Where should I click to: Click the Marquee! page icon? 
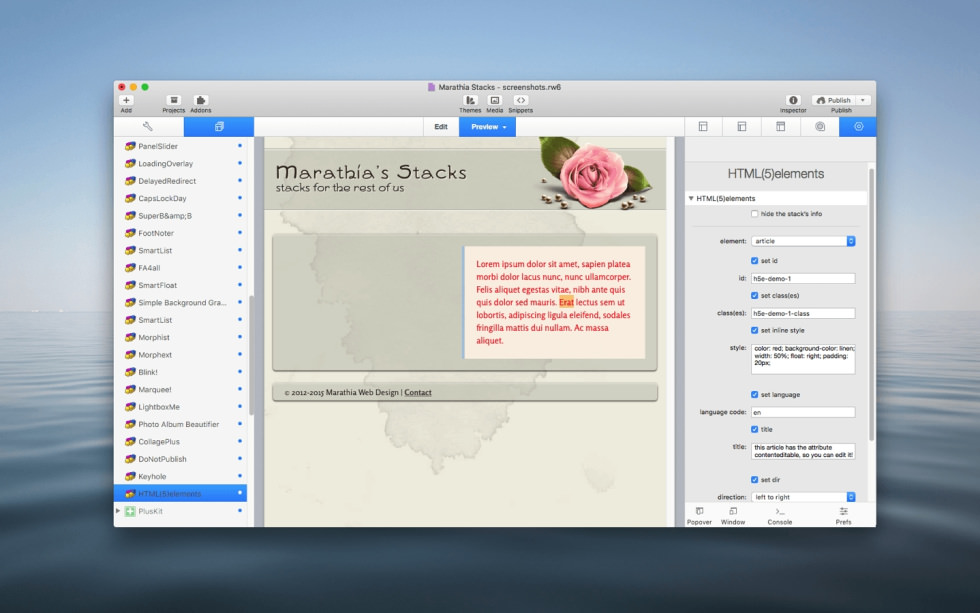130,389
